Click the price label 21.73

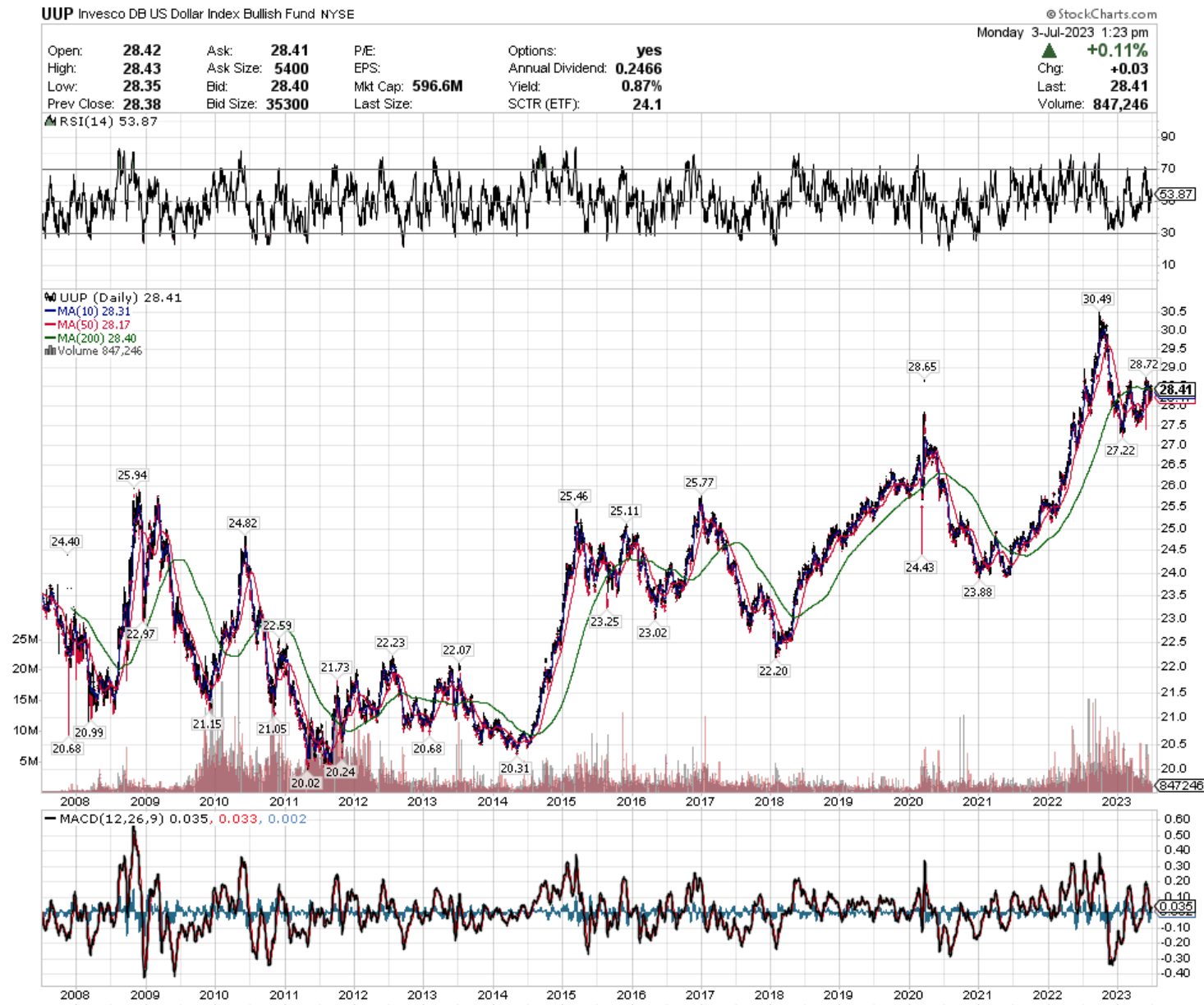tap(335, 667)
